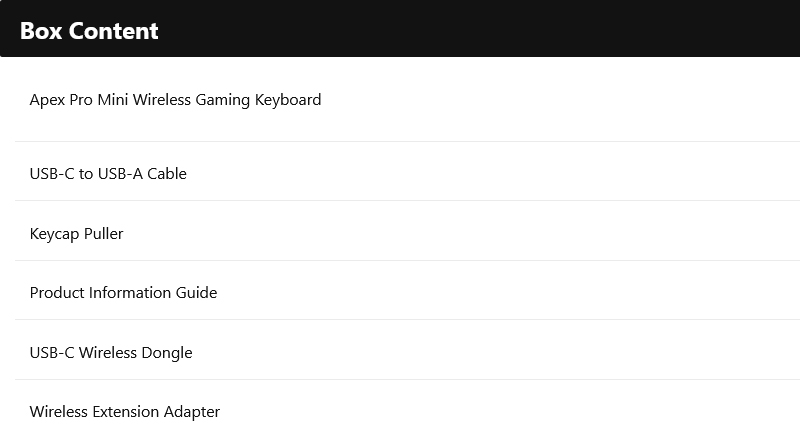800x447 pixels.
Task: Click the word Product in fourth row
Action: pyautogui.click(x=57, y=293)
